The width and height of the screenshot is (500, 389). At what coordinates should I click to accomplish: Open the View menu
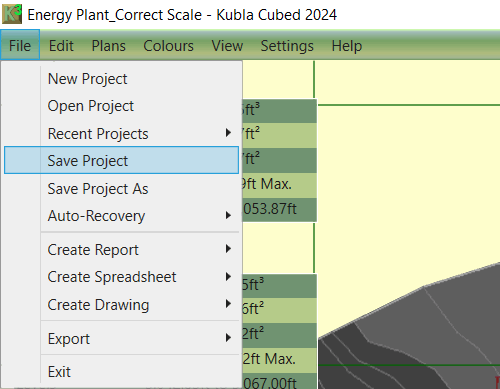227,45
